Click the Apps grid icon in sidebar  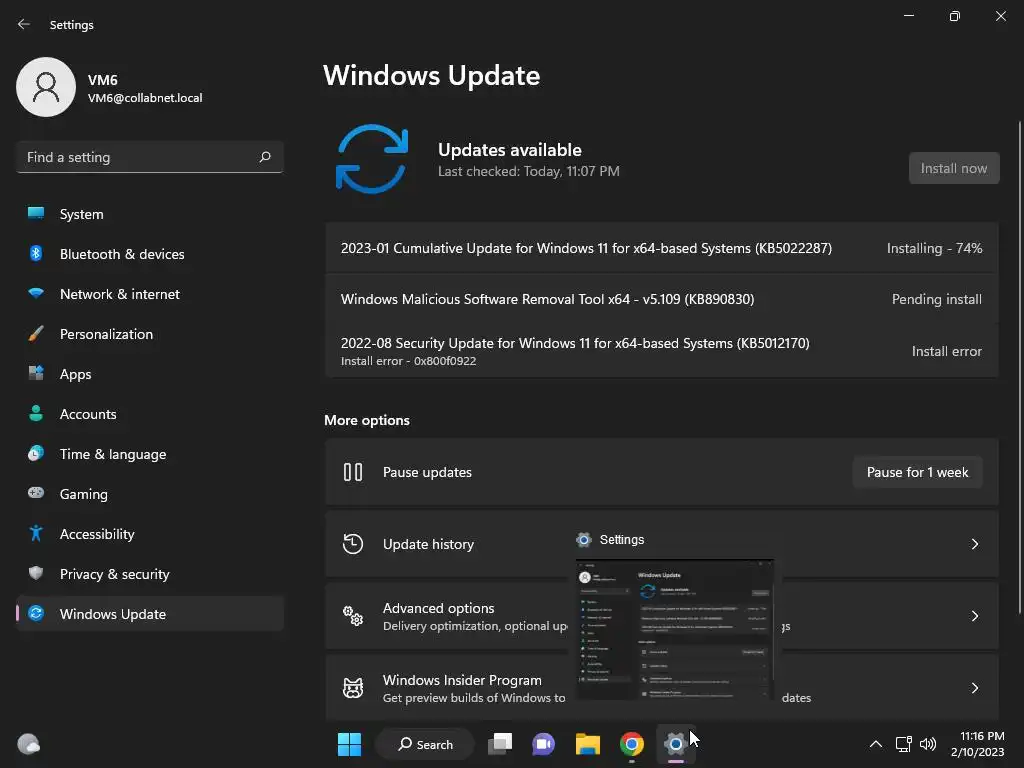click(36, 374)
